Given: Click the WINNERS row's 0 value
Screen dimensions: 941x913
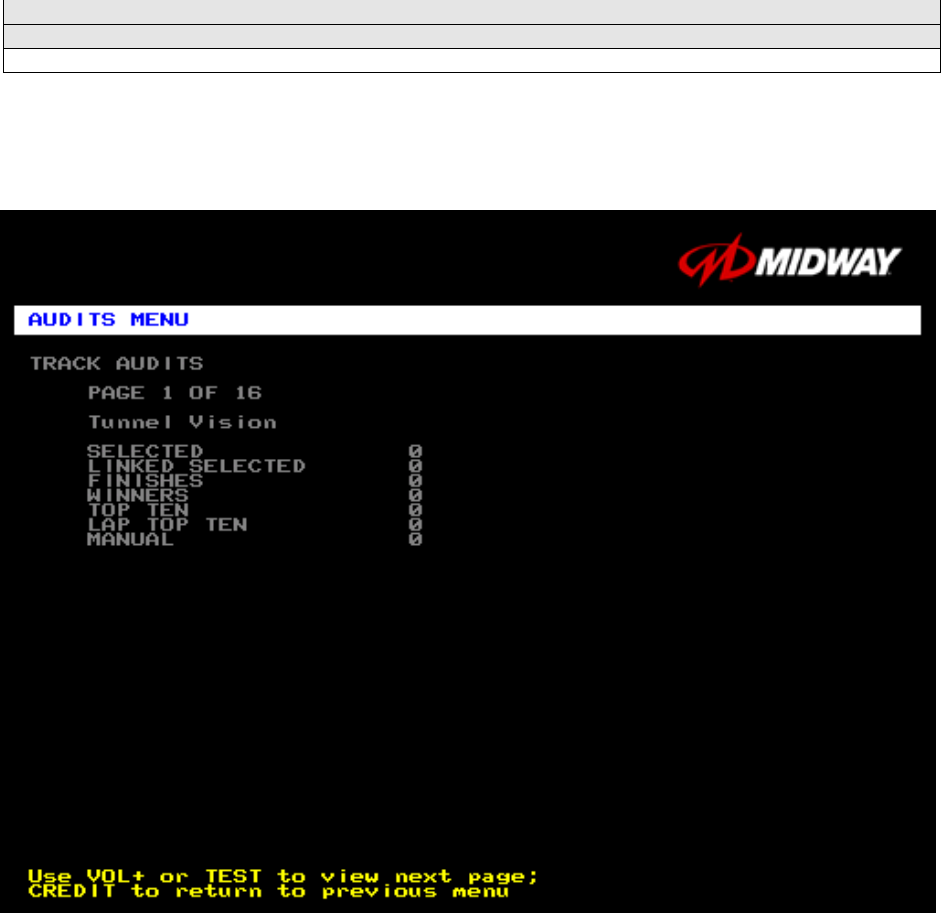Looking at the screenshot, I should point(415,495).
